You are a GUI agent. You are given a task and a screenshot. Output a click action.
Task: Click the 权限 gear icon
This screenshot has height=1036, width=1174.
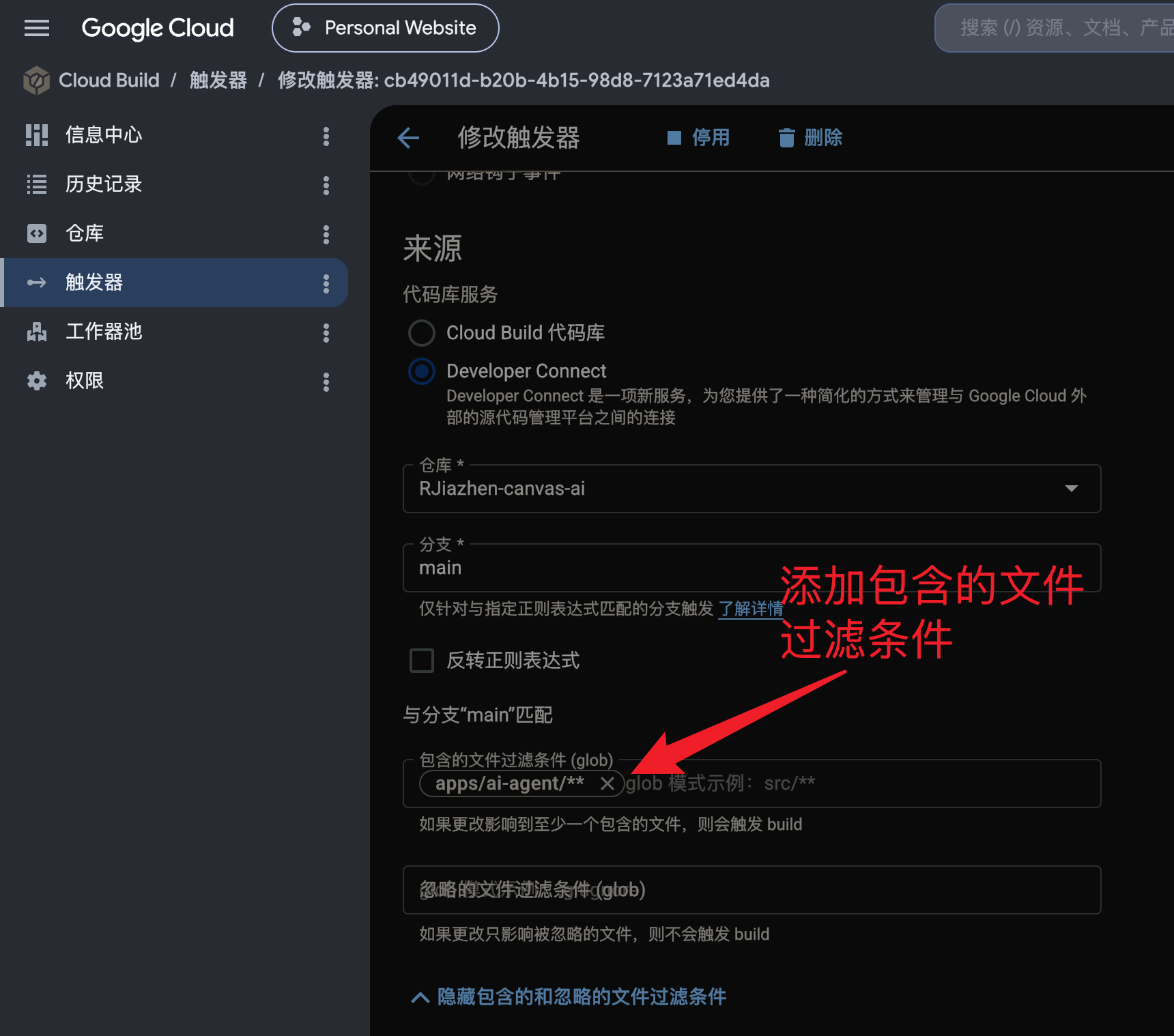[x=37, y=381]
